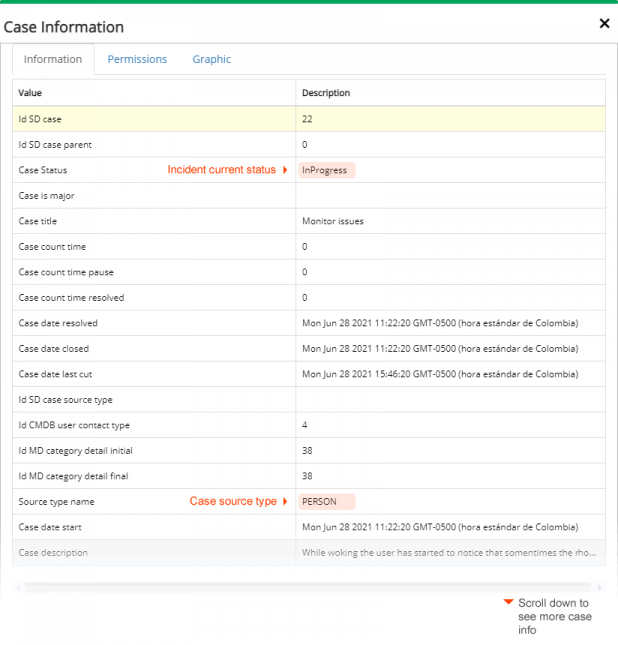Select the Case count time resolved label
This screenshot has width=618, height=645.
point(71,298)
